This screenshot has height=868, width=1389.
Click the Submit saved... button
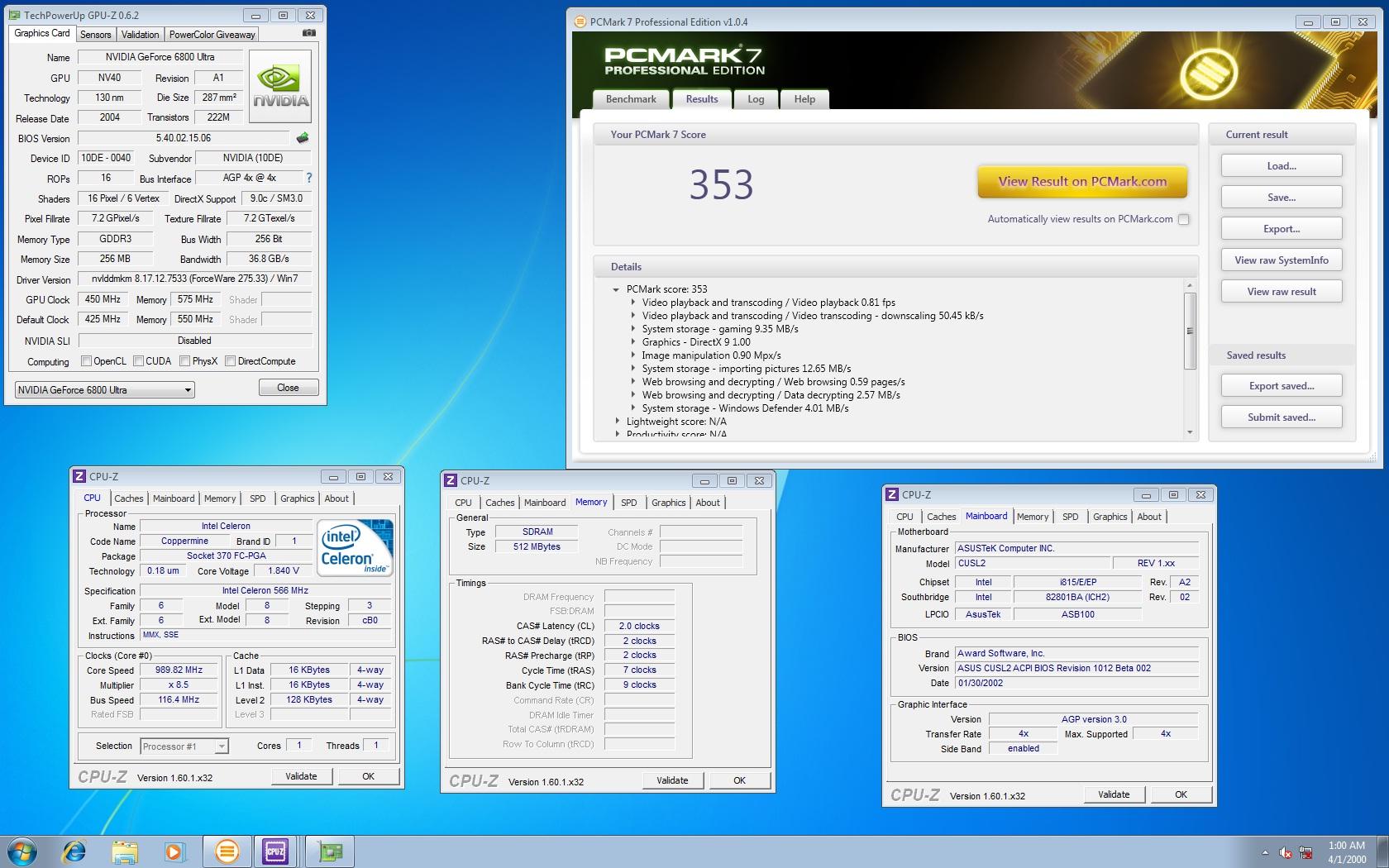[1282, 417]
